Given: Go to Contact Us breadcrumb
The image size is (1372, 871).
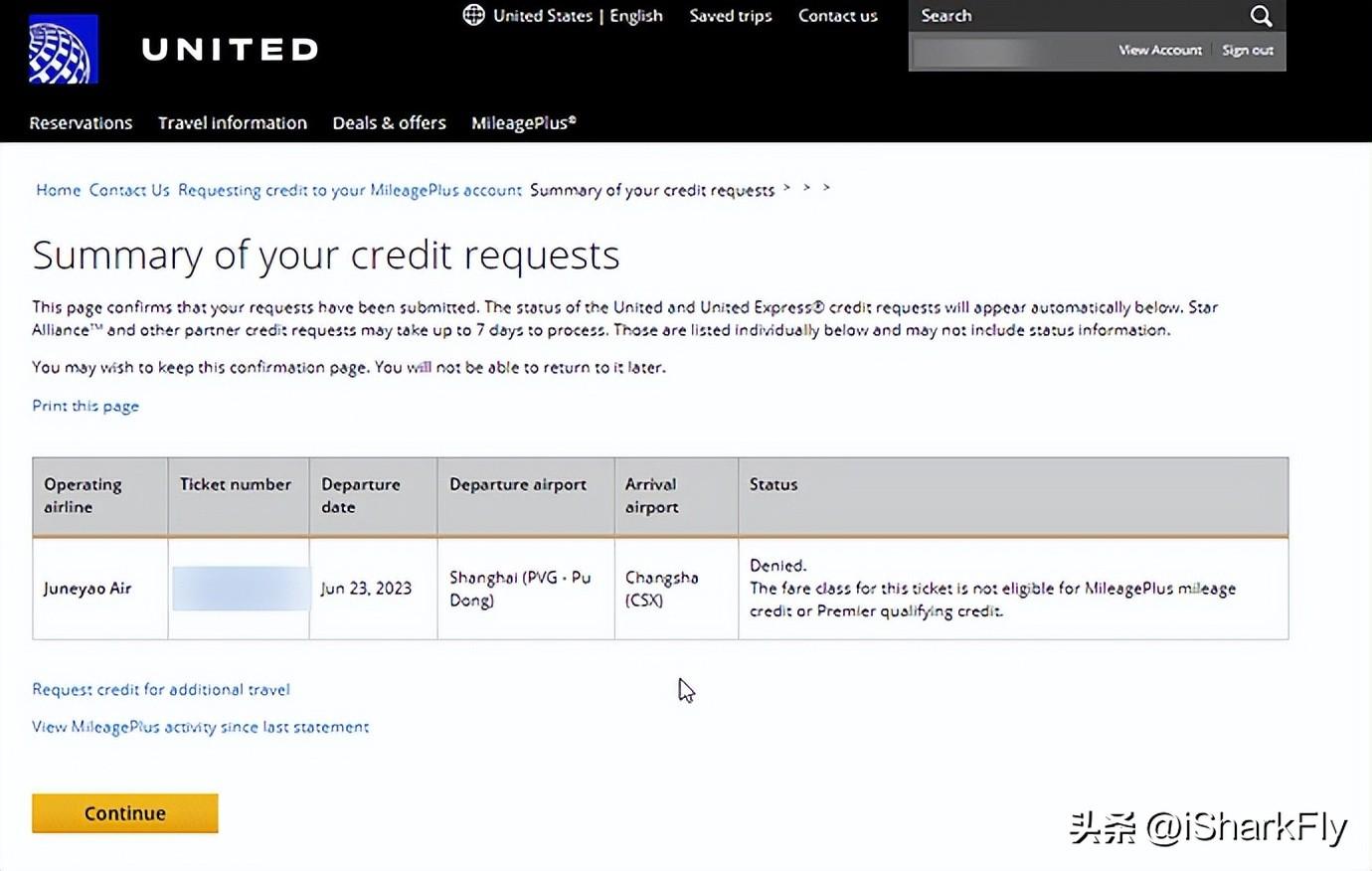Looking at the screenshot, I should [129, 190].
